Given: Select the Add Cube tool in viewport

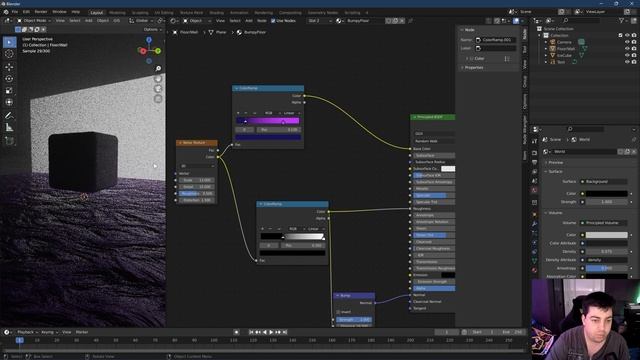Looking at the screenshot, I should (9, 141).
